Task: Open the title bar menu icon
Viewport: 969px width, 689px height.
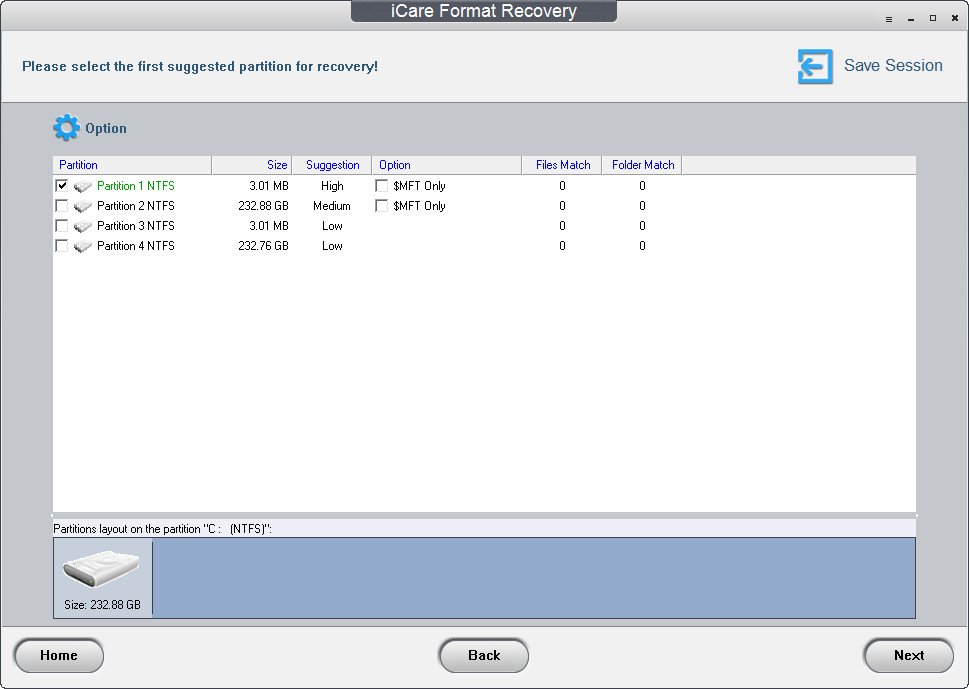Action: coord(889,19)
